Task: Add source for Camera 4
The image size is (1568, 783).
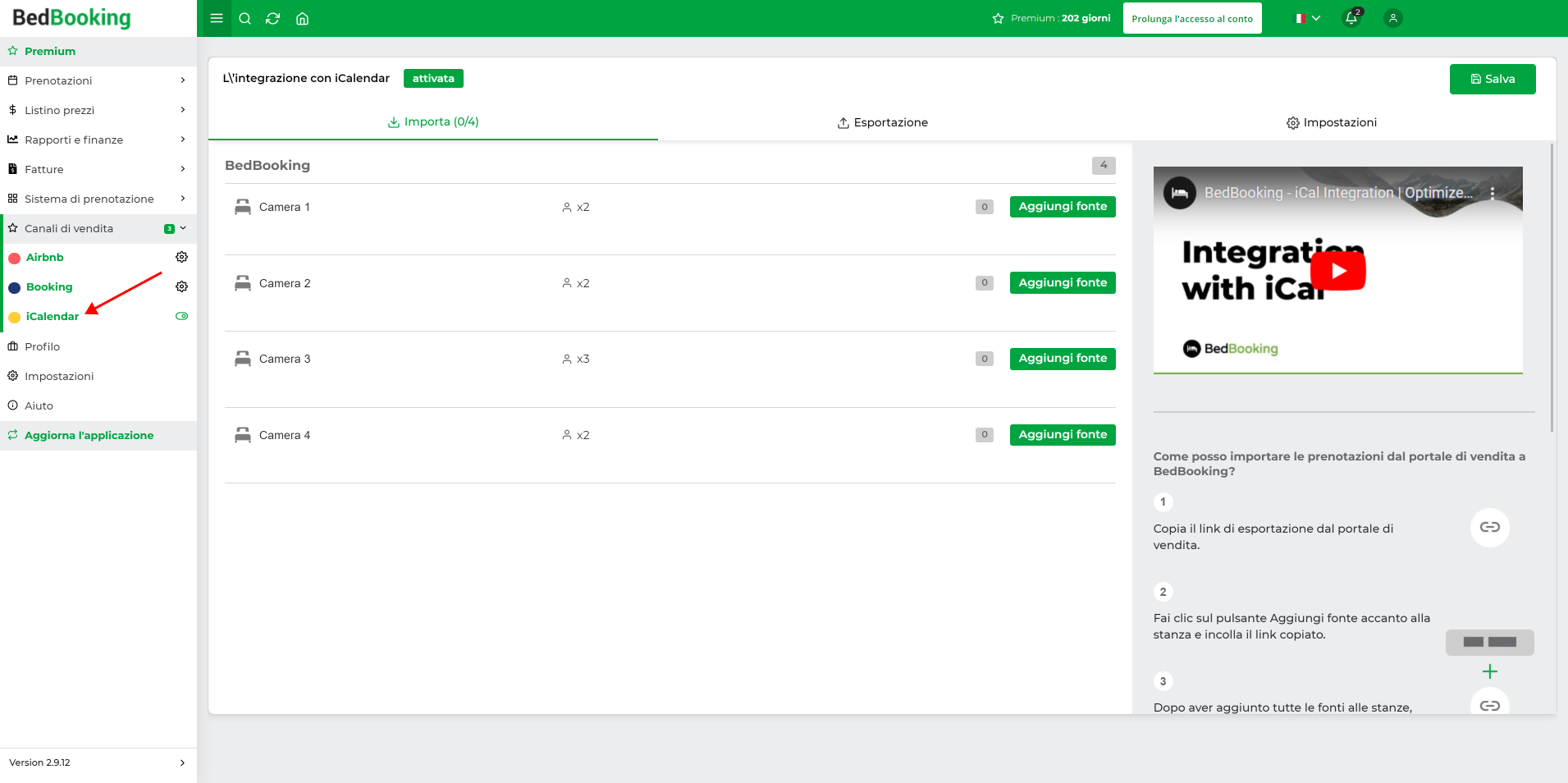Action: coord(1063,434)
